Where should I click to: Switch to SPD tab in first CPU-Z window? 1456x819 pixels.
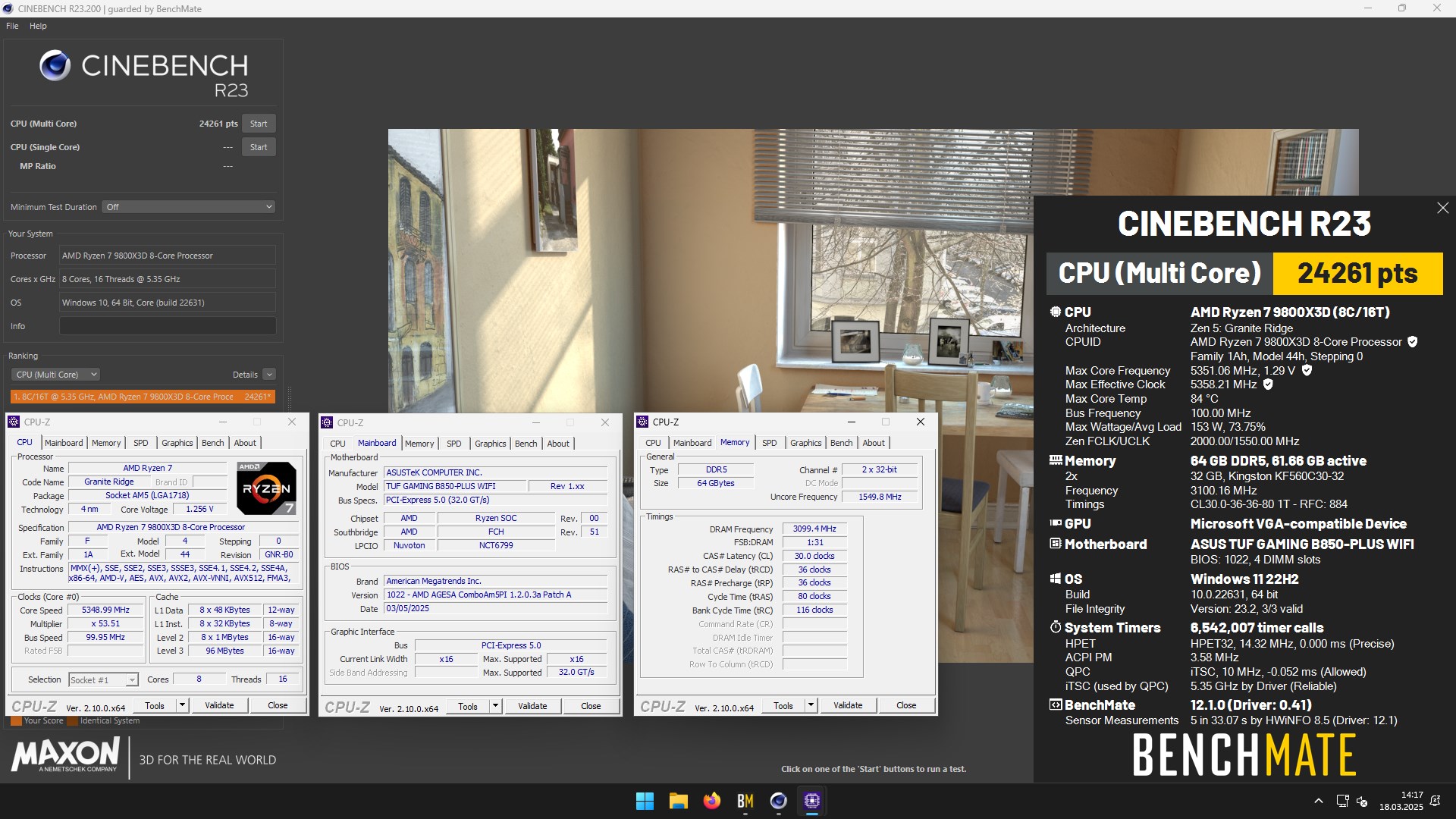point(141,443)
